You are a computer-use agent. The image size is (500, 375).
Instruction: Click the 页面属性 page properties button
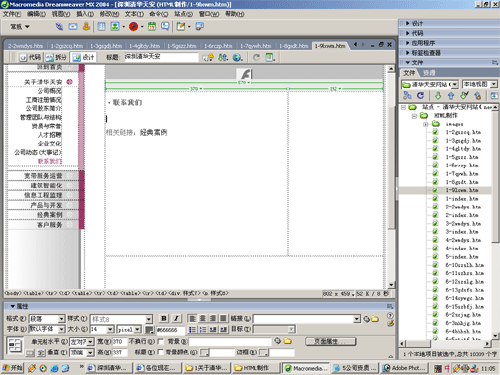tap(331, 341)
